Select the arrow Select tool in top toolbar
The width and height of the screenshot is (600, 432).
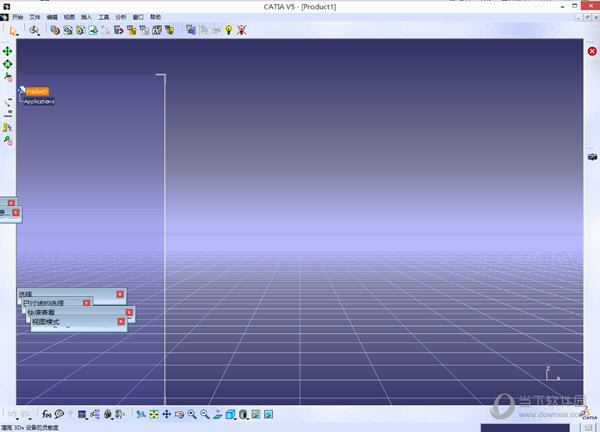click(13, 30)
